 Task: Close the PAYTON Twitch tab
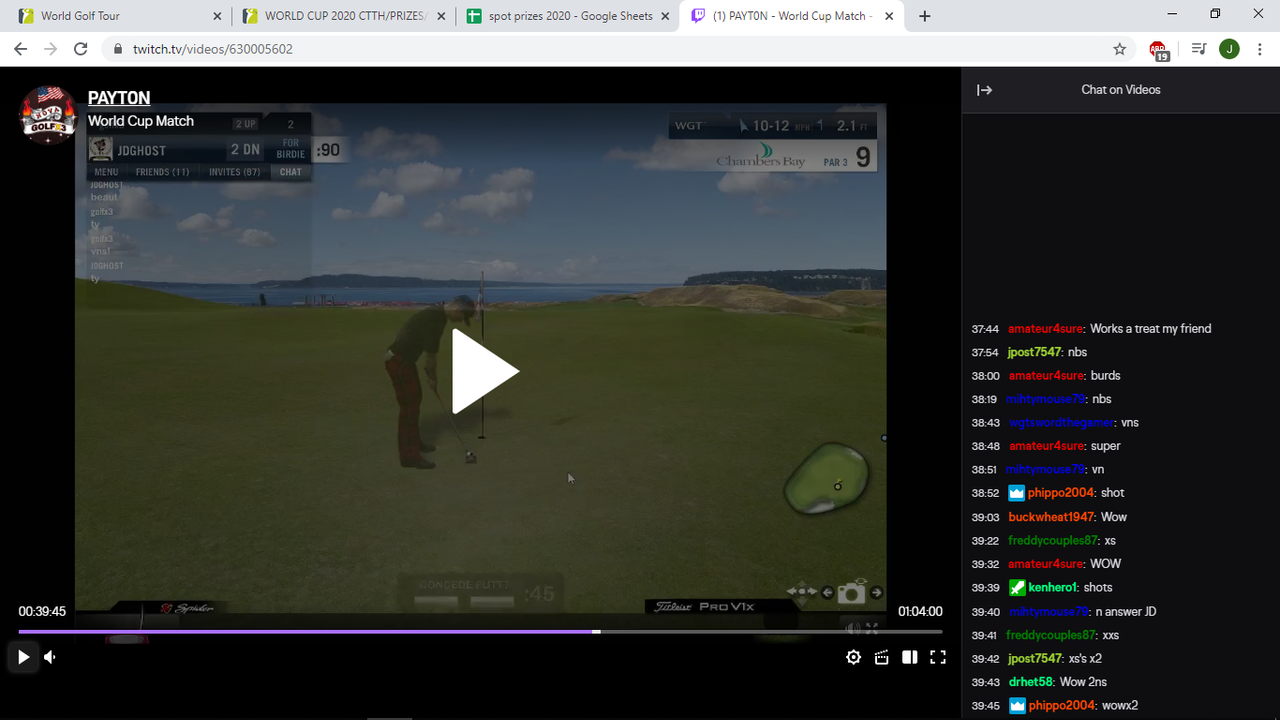coord(889,16)
